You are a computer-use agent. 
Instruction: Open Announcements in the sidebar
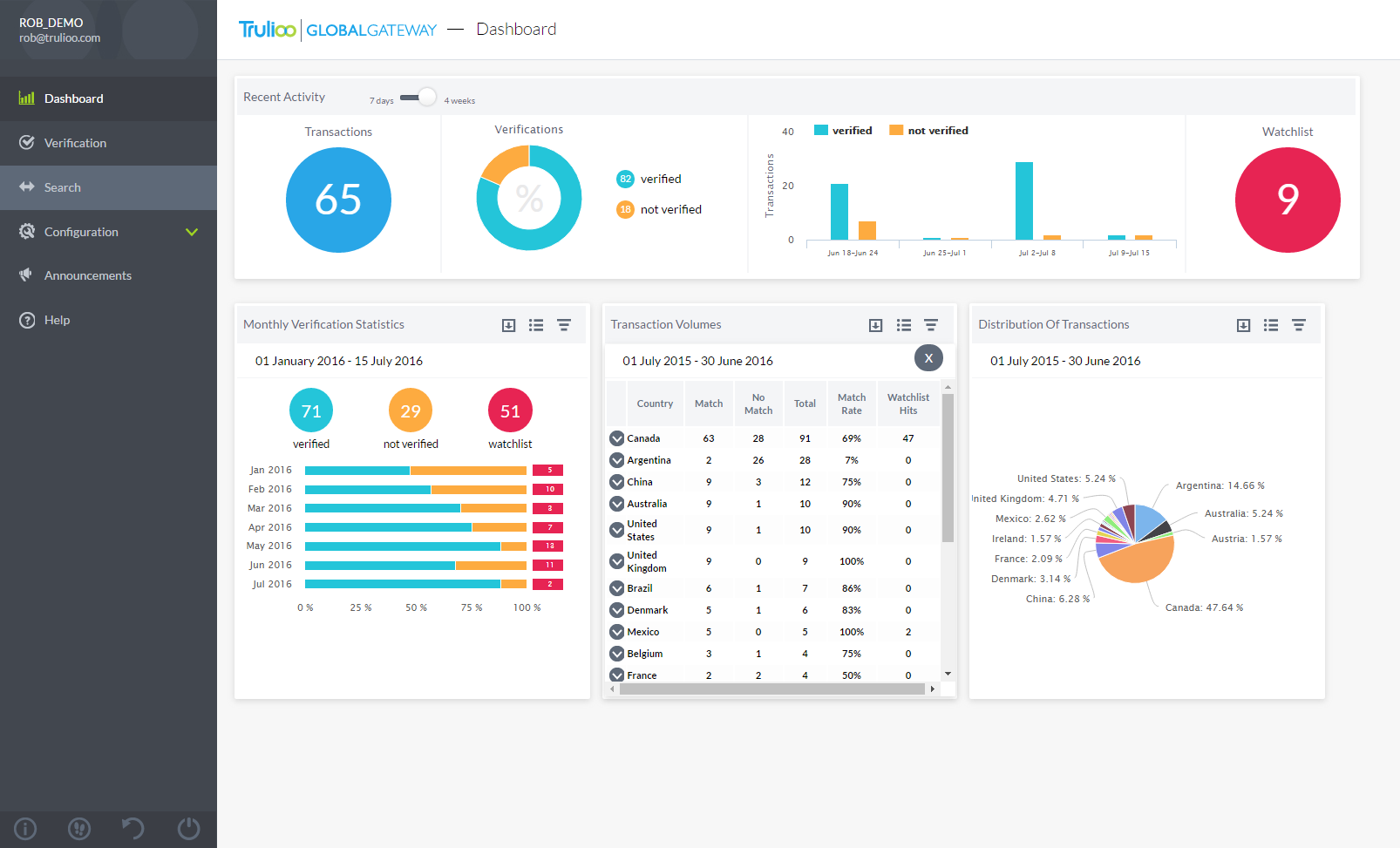tap(108, 275)
